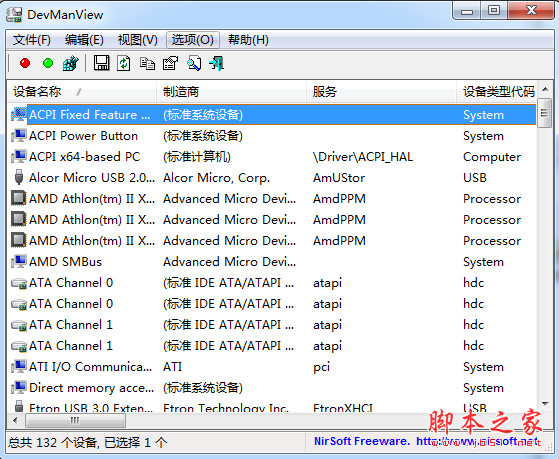Click the AmUStor service cell
The height and width of the screenshot is (459, 559).
[x=339, y=177]
